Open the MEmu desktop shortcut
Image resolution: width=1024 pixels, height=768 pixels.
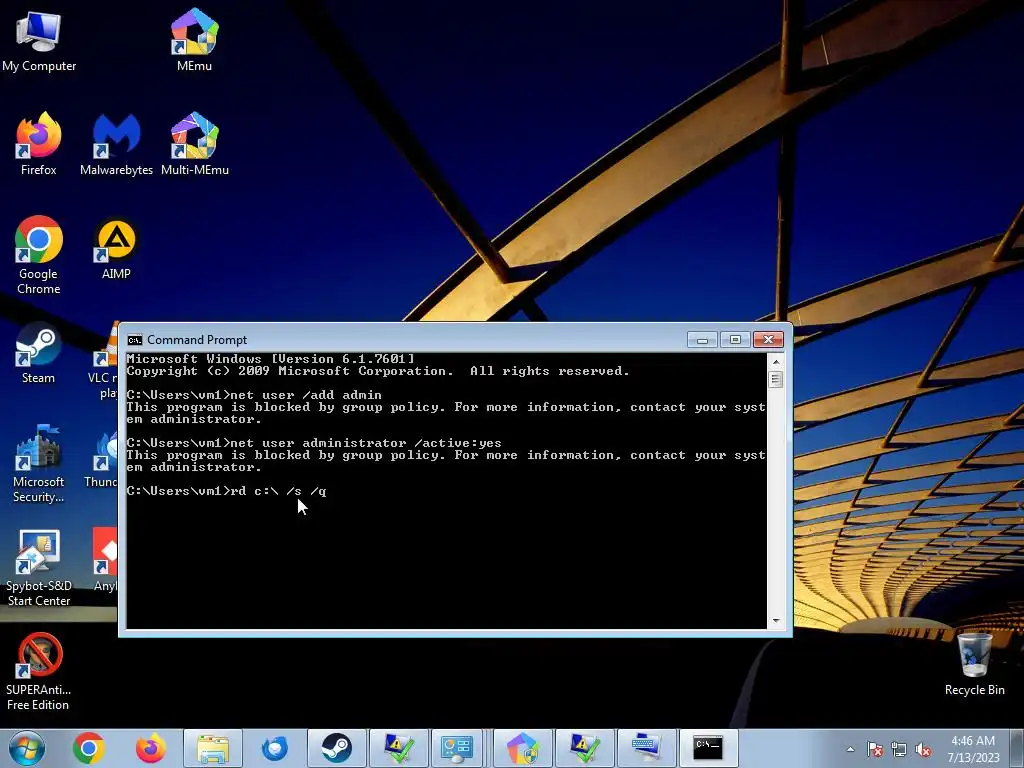tap(194, 40)
